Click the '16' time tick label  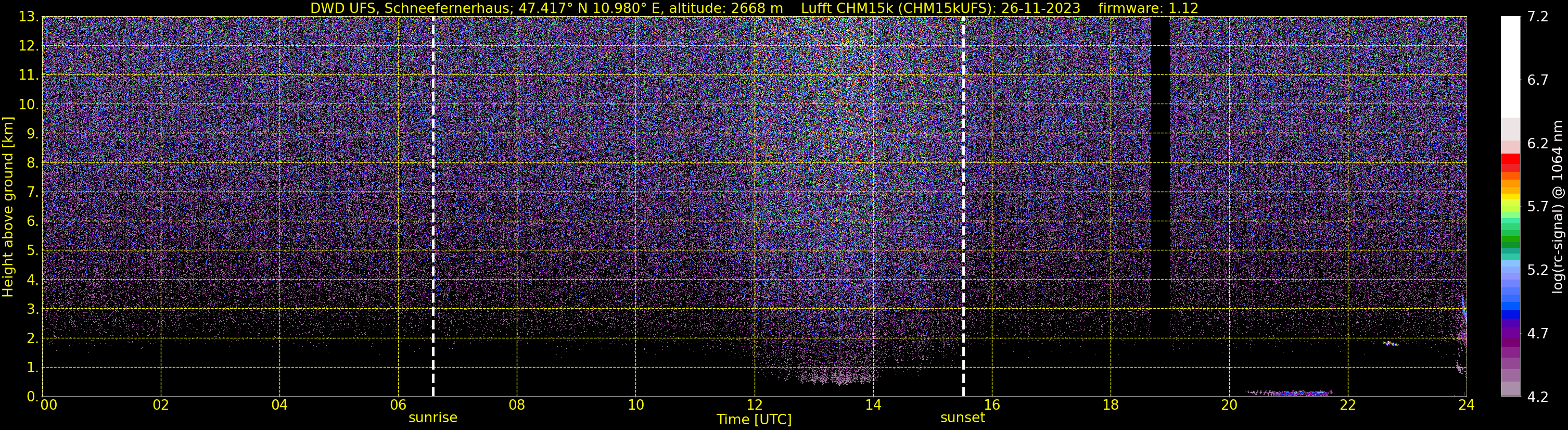(x=991, y=405)
